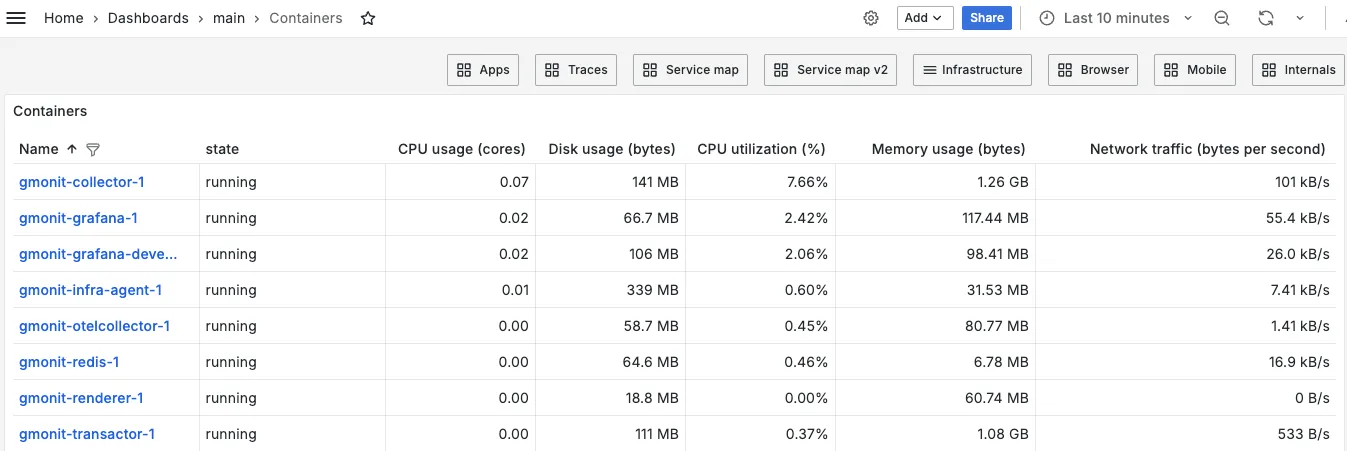Image resolution: width=1347 pixels, height=451 pixels.
Task: Click the Containers panel title
Action: pos(50,111)
